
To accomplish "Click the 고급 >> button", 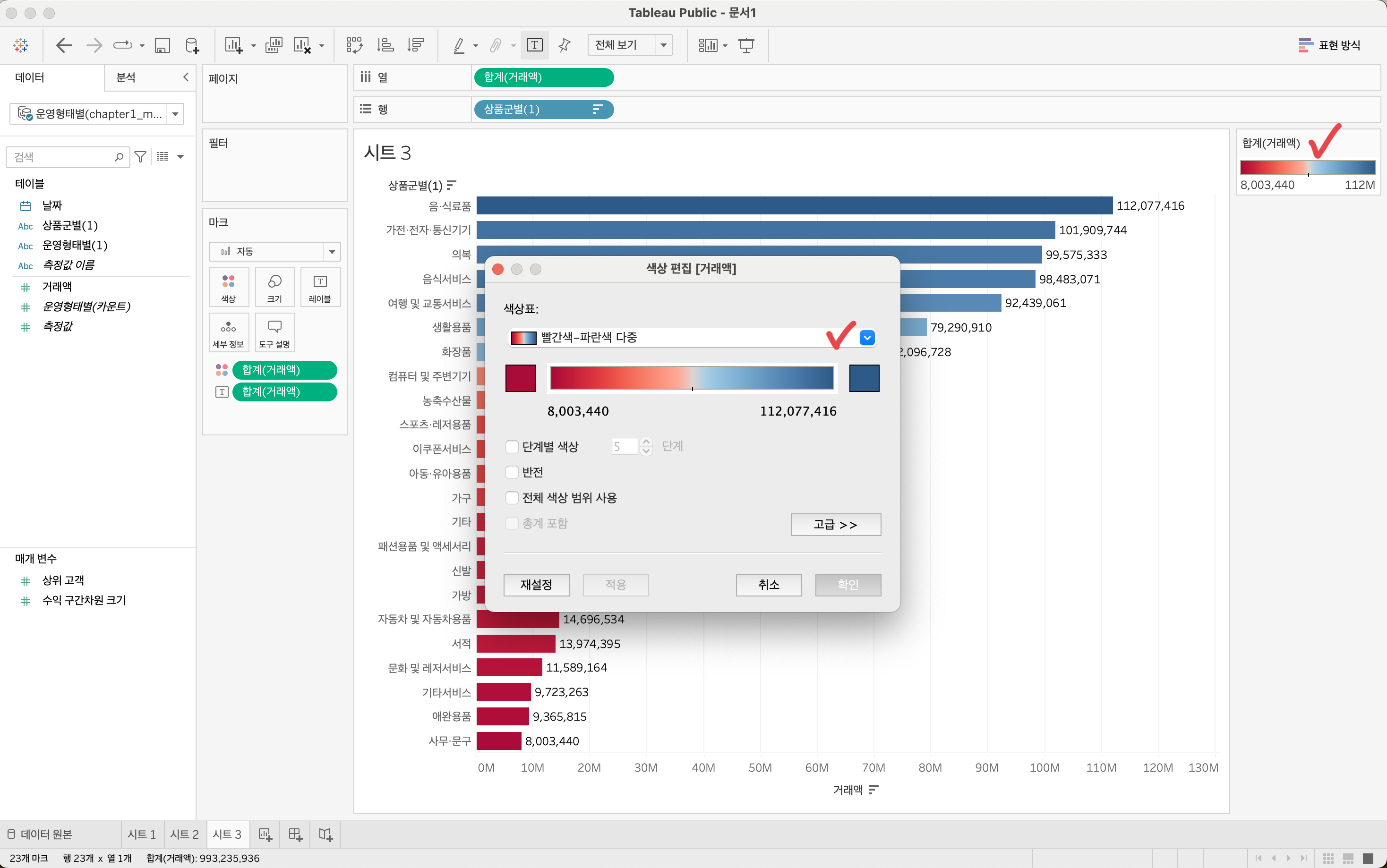I will click(x=835, y=525).
